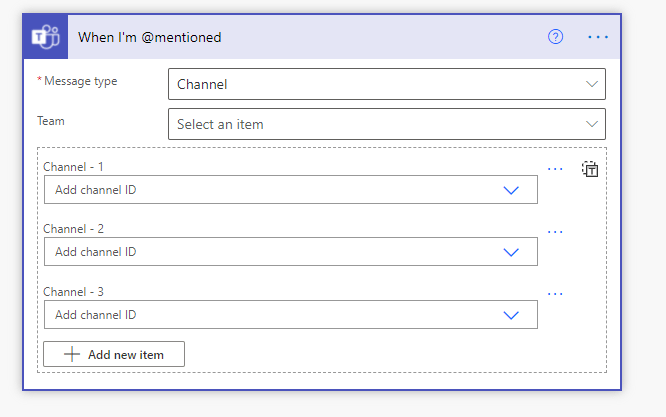
Task: Click the Team field showing Select an item
Action: pos(370,125)
